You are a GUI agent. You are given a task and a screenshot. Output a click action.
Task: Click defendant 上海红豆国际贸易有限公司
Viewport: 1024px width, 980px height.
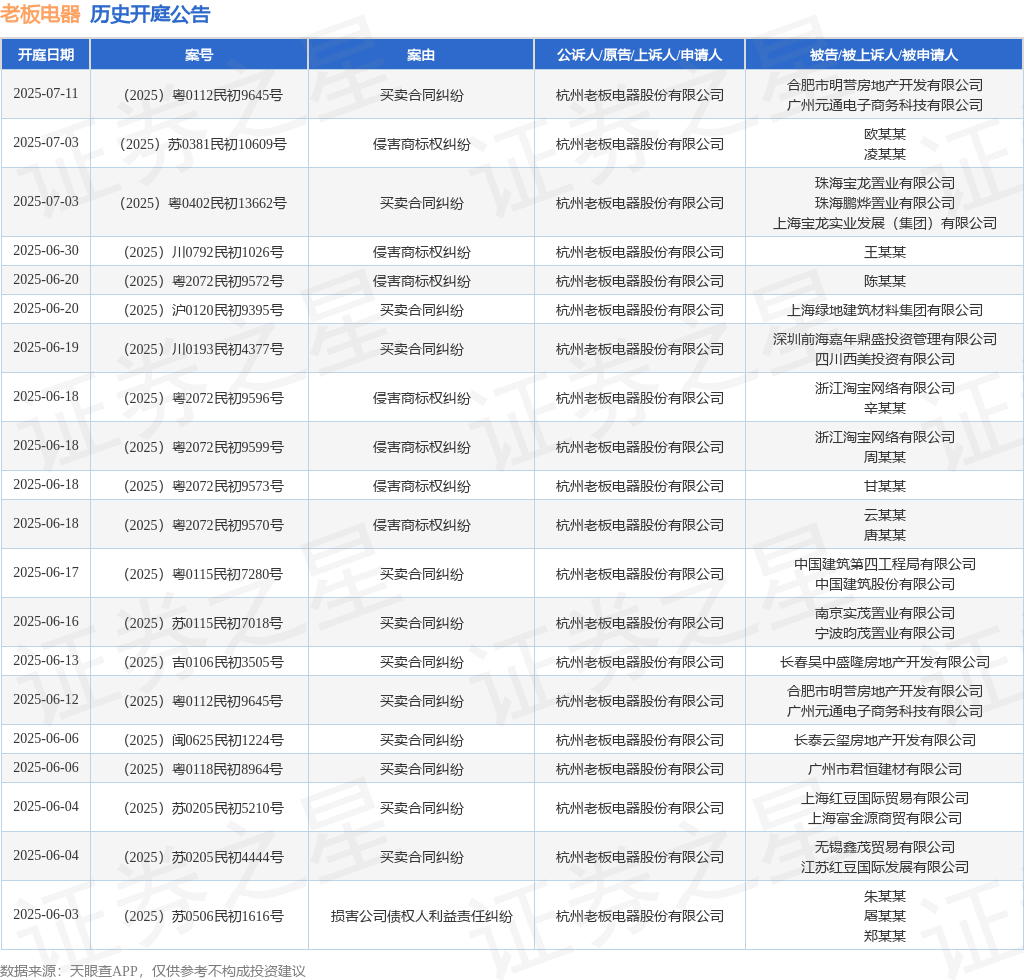884,798
